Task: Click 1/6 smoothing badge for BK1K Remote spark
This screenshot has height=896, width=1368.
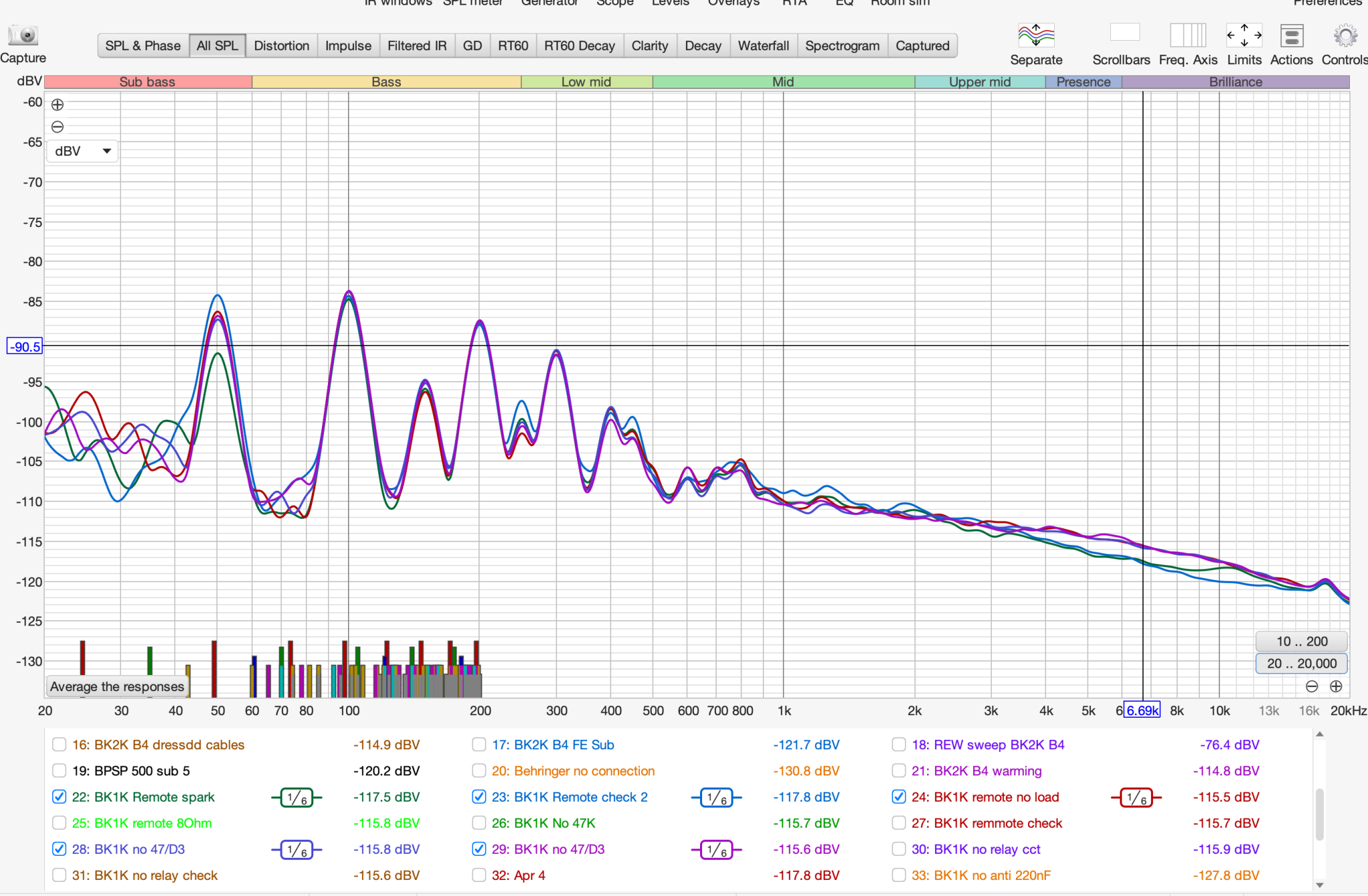Action: click(x=297, y=797)
